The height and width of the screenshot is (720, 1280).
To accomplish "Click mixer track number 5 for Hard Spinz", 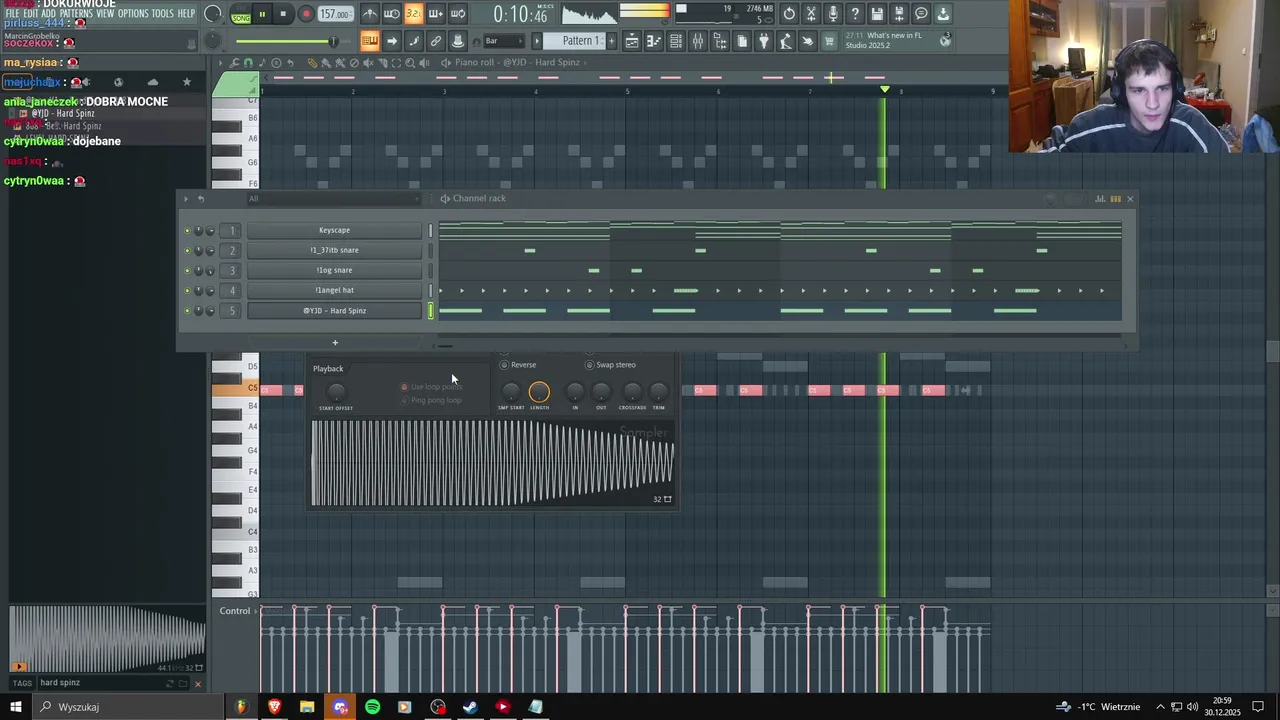I will [232, 310].
